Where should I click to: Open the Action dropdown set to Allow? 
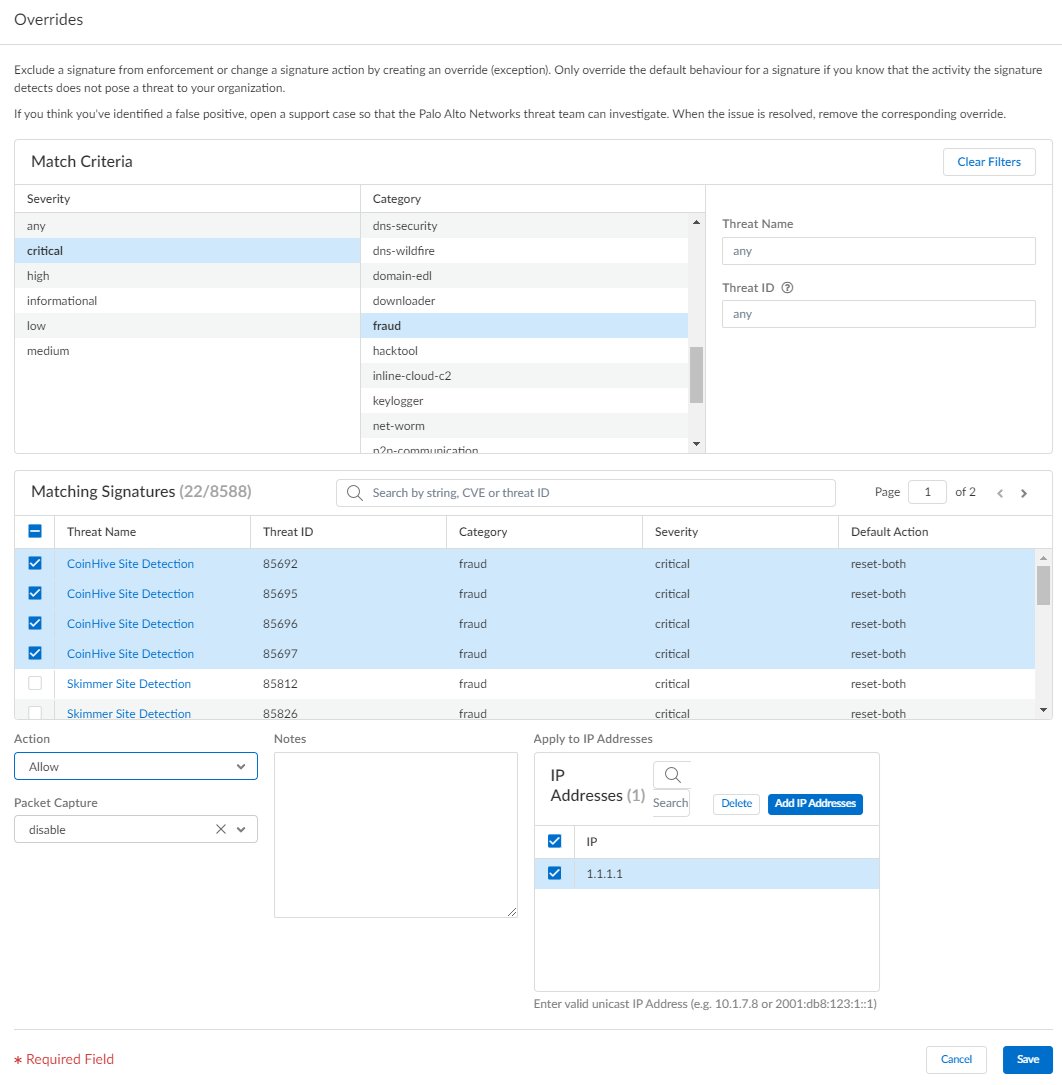click(136, 767)
